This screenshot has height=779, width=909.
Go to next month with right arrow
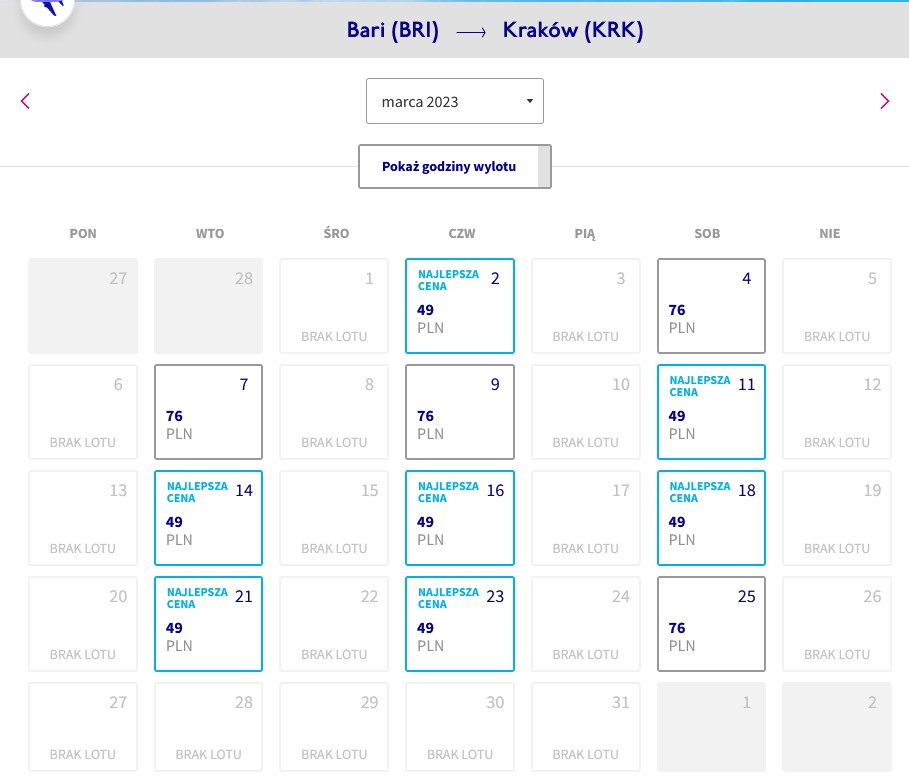pyautogui.click(x=884, y=101)
